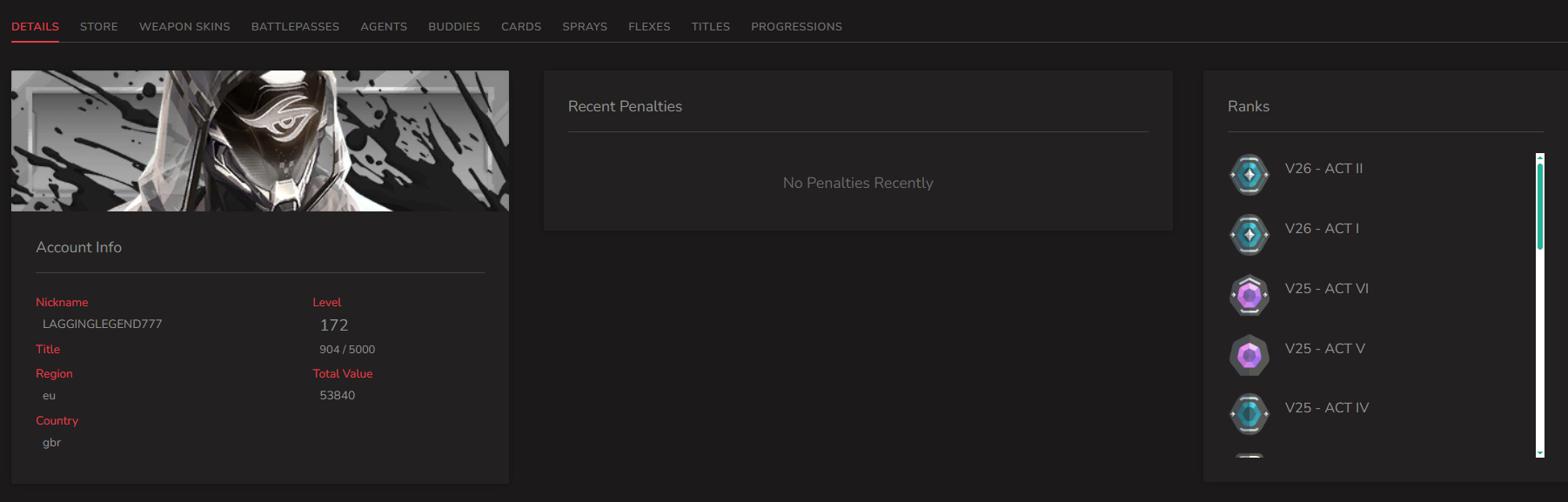Click the Account Info heading

coord(78,247)
